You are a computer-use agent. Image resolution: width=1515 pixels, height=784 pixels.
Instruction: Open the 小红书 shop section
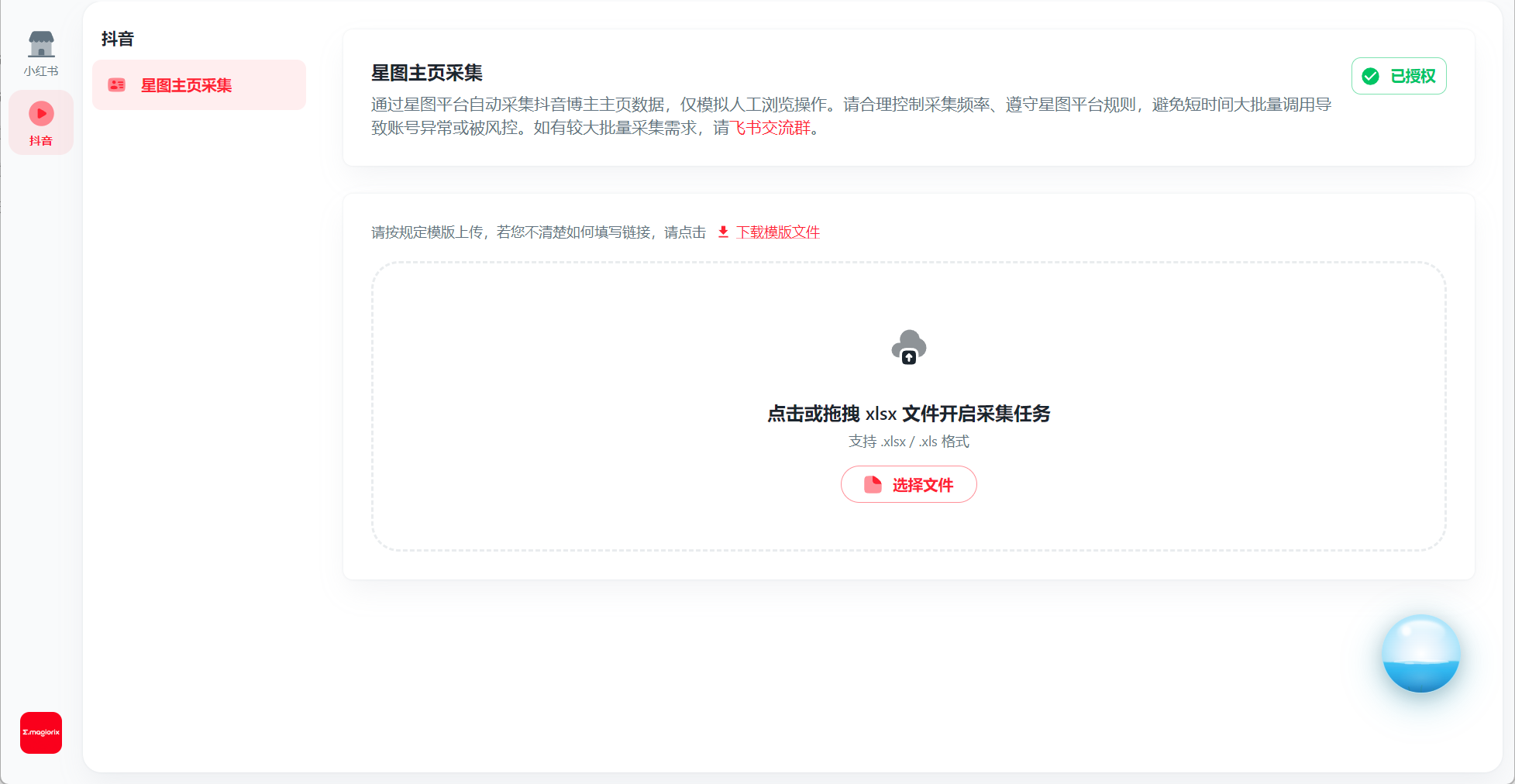[41, 53]
